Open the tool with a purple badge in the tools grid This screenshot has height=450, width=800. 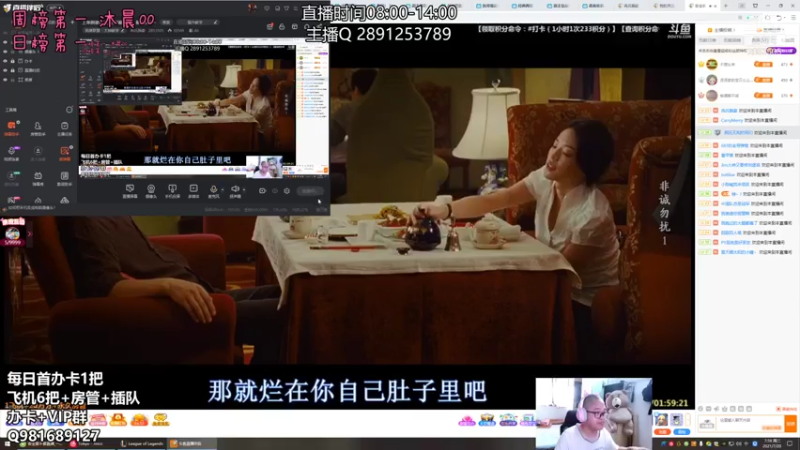click(x=11, y=153)
